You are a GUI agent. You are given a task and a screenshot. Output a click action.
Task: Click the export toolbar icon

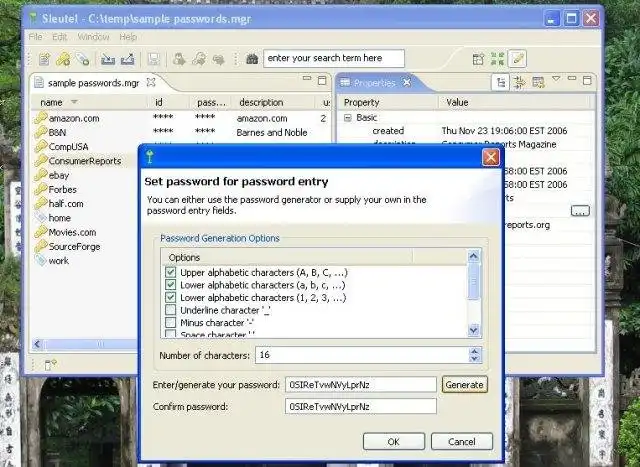click(127, 59)
